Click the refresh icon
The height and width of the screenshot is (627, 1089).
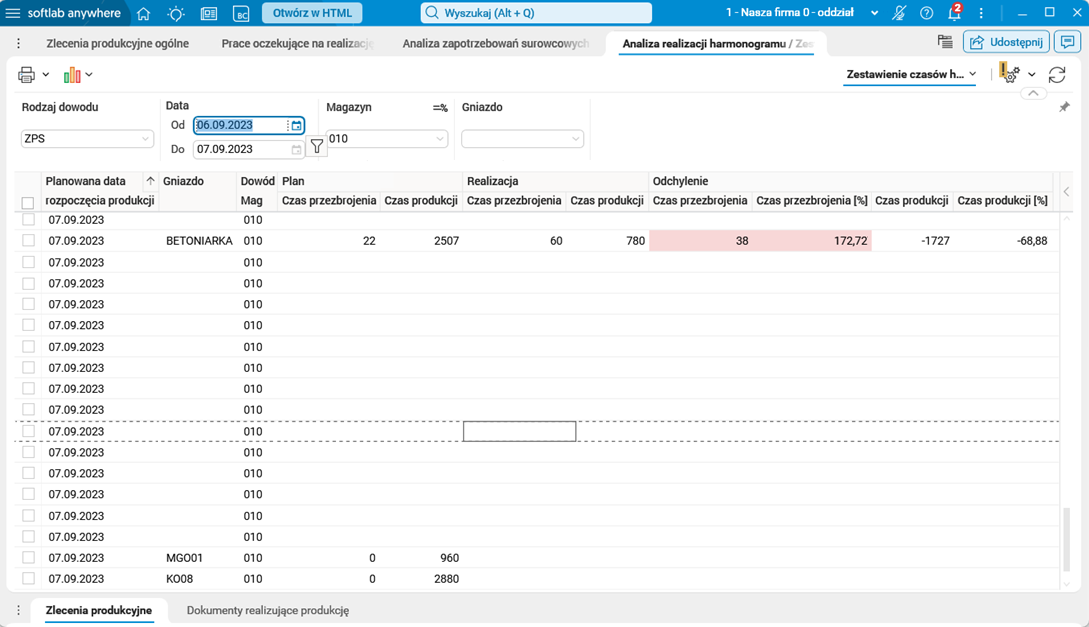[1057, 75]
